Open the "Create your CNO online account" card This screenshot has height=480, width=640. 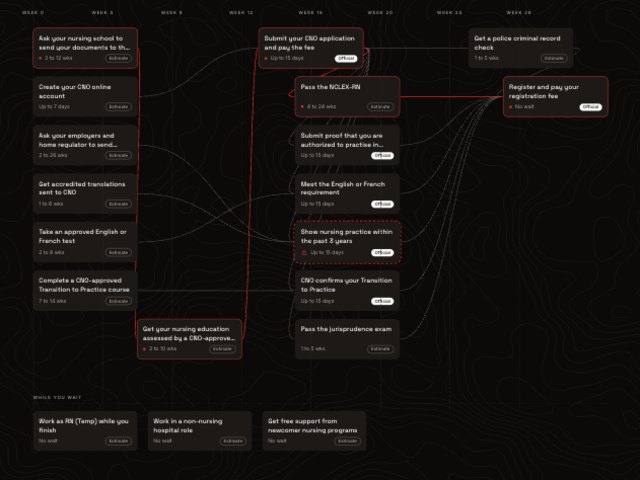(85, 97)
